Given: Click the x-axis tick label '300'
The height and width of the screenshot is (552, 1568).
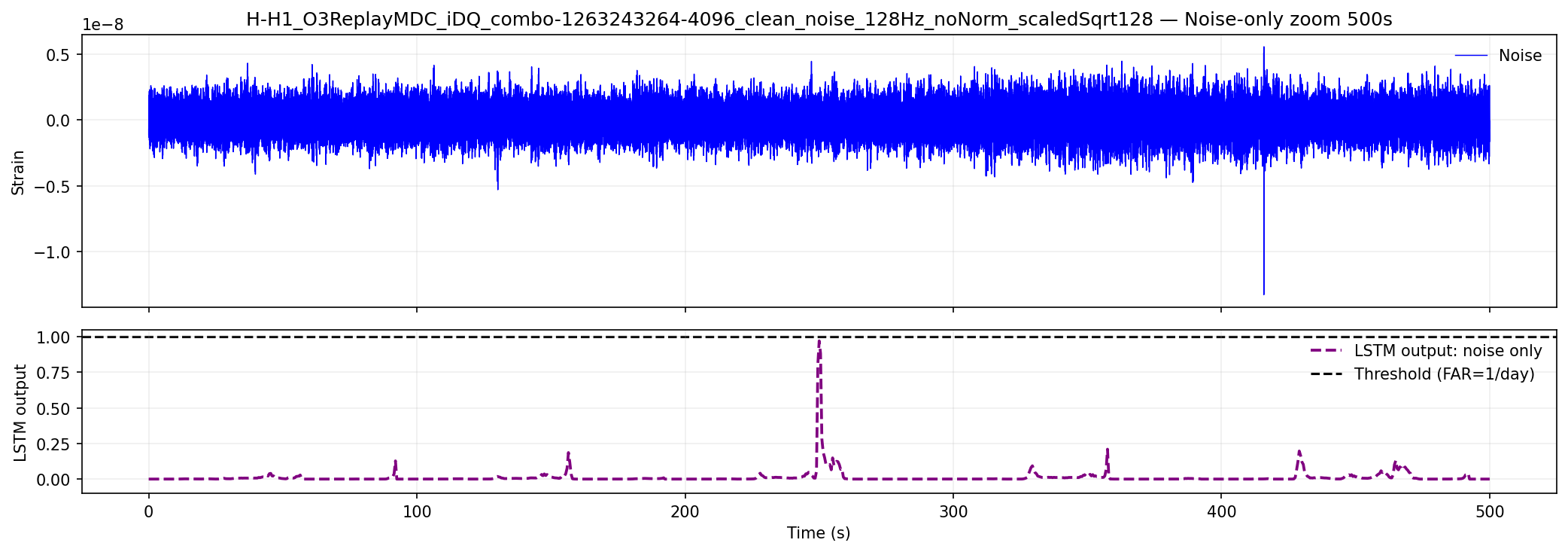Looking at the screenshot, I should pos(953,512).
